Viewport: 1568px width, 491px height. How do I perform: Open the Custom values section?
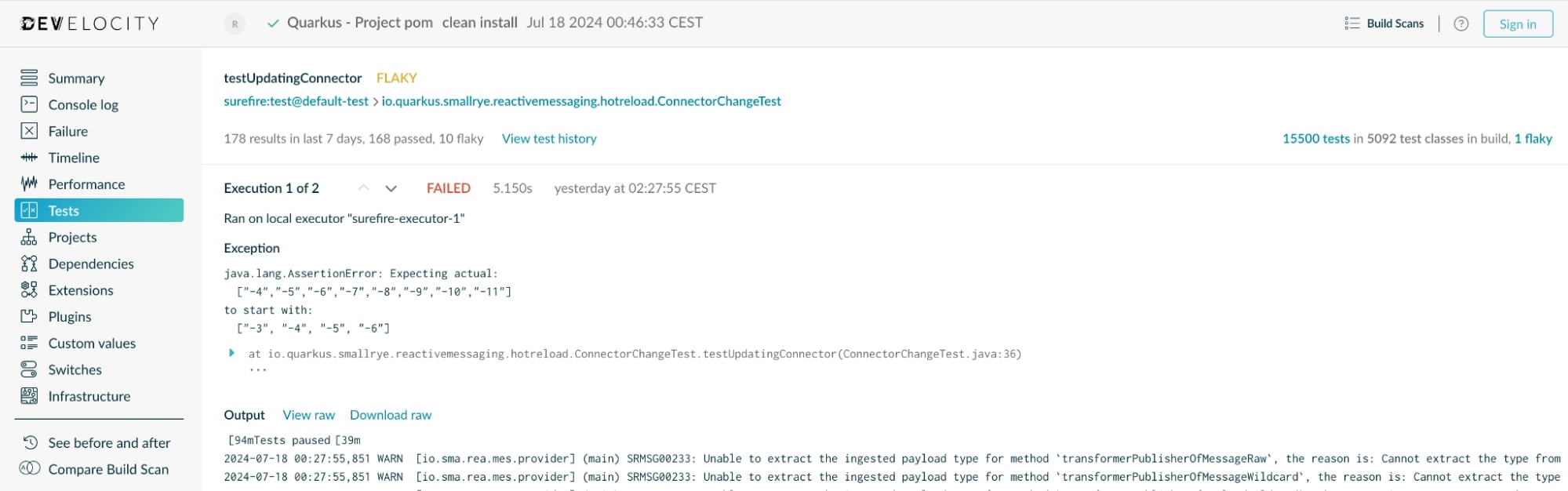pos(92,343)
